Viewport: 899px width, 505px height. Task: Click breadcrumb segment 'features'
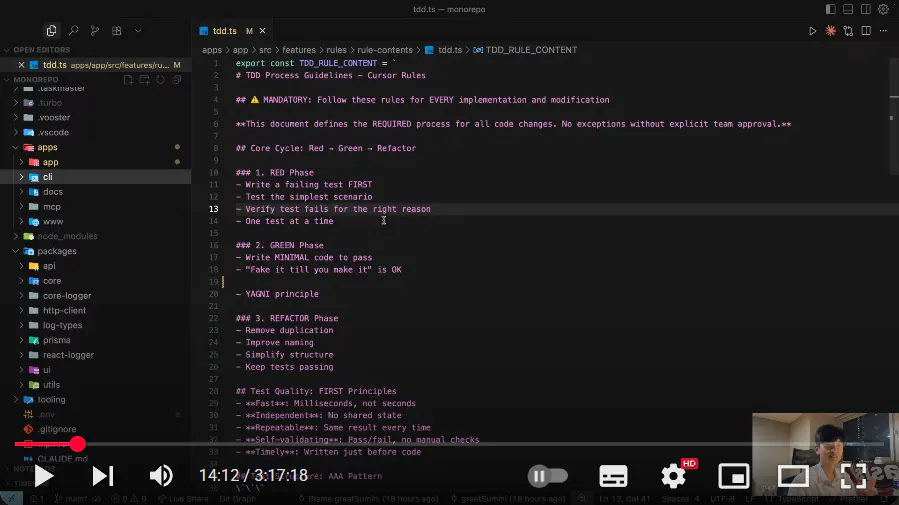299,50
